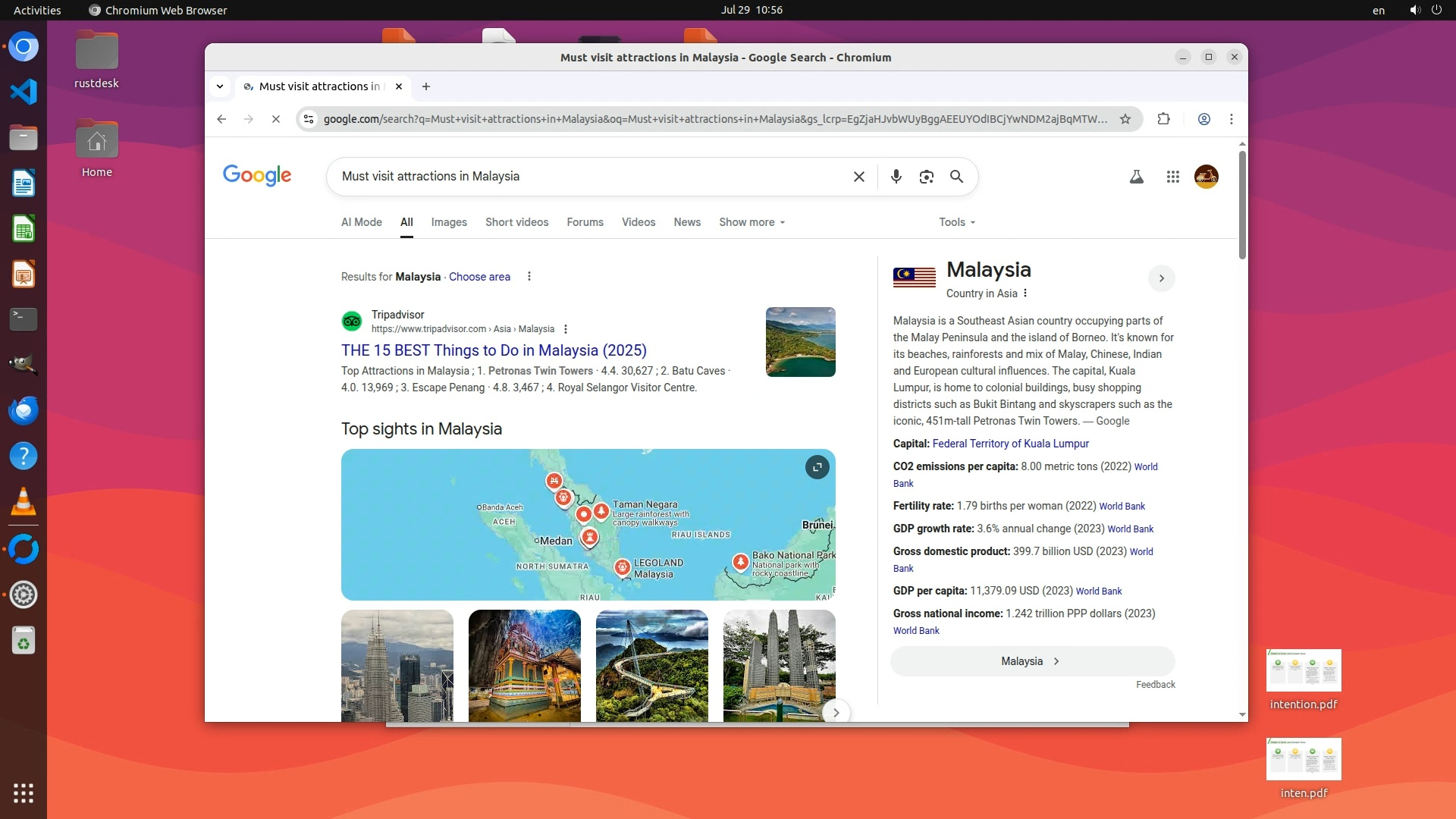Screen dimensions: 1456x819
Task: Click the Malaysia button in knowledge panel
Action: 1031,661
